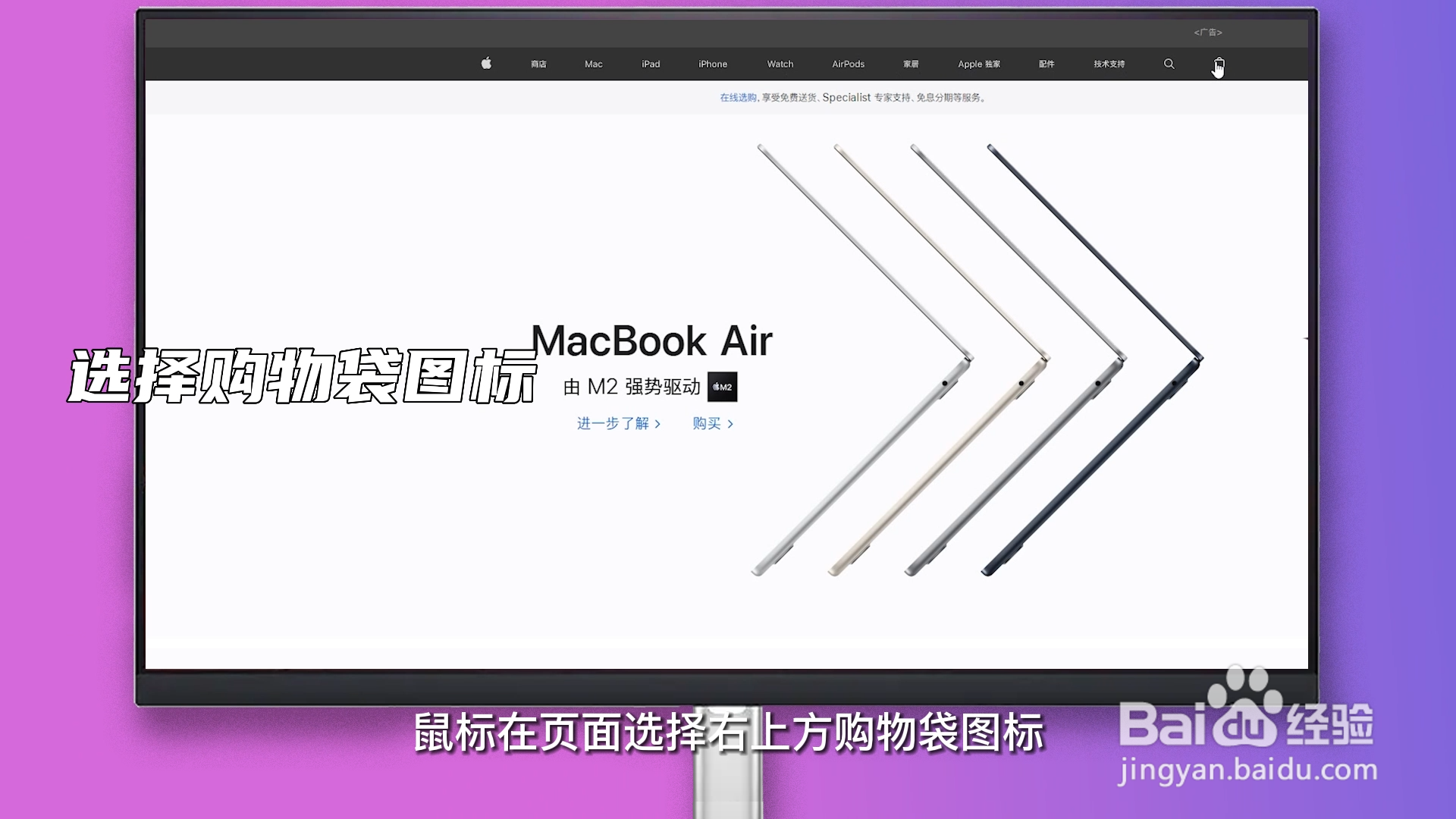Click Watch in the top navigation
This screenshot has height=819, width=1456.
780,64
